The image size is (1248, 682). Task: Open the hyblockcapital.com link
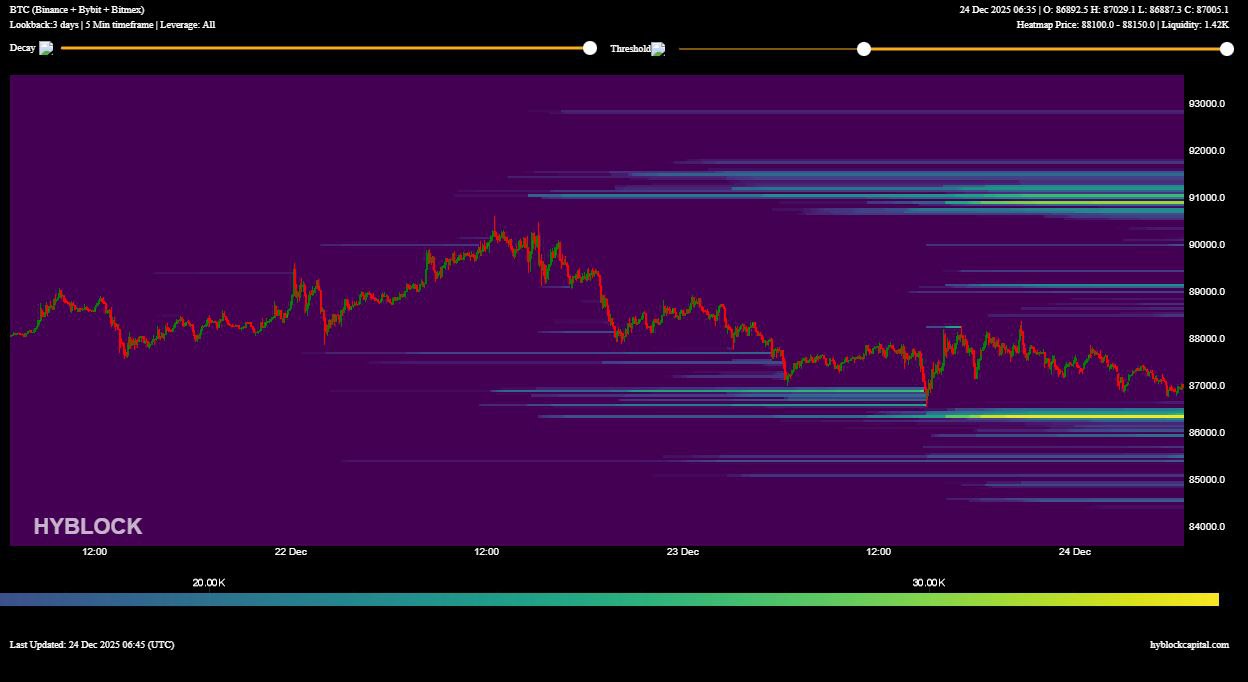pyautogui.click(x=1189, y=645)
